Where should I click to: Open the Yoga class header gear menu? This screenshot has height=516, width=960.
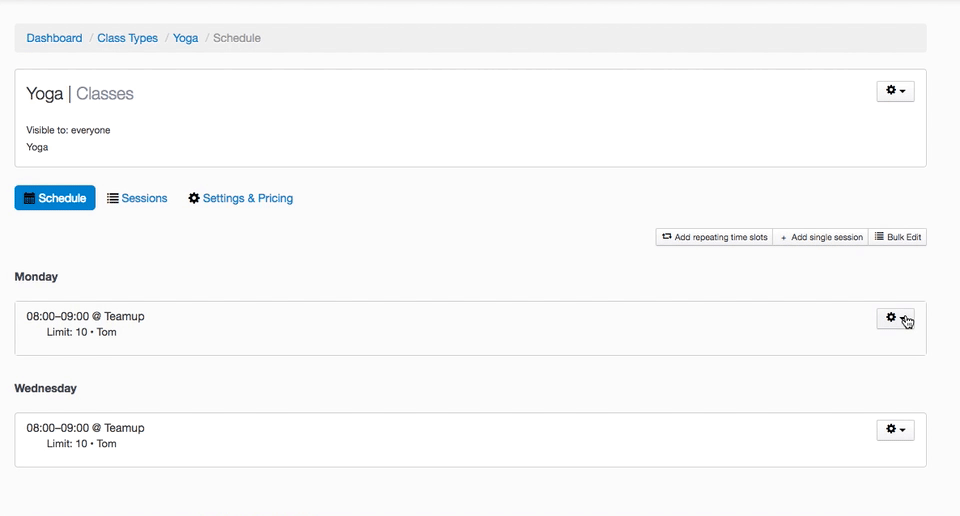point(895,91)
